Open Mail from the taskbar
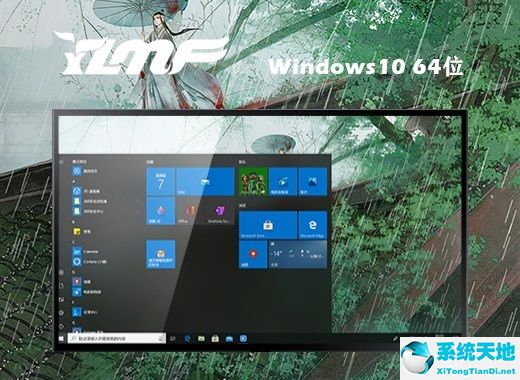 pos(229,339)
